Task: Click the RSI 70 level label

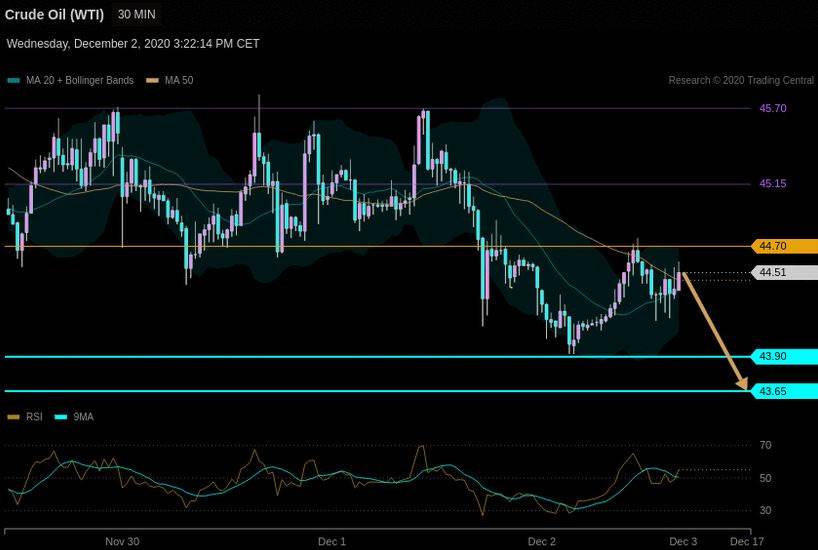Action: 765,445
